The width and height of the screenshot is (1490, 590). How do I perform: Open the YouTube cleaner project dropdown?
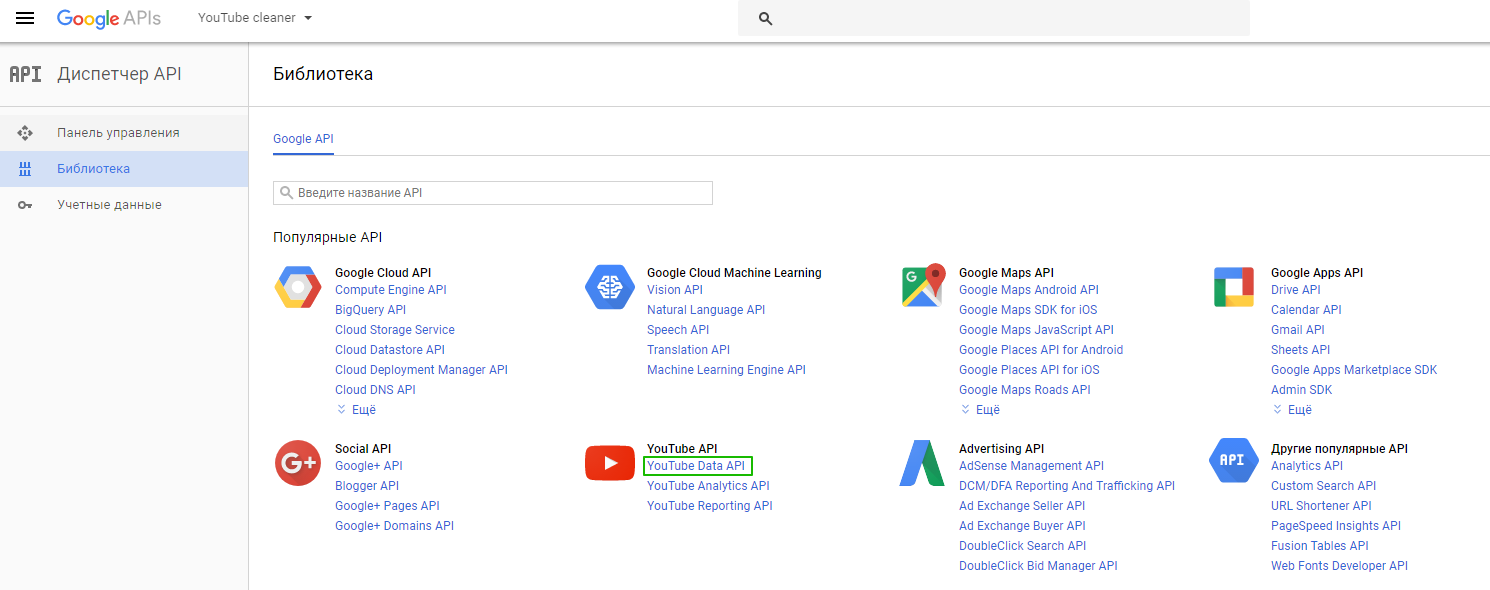(x=255, y=18)
